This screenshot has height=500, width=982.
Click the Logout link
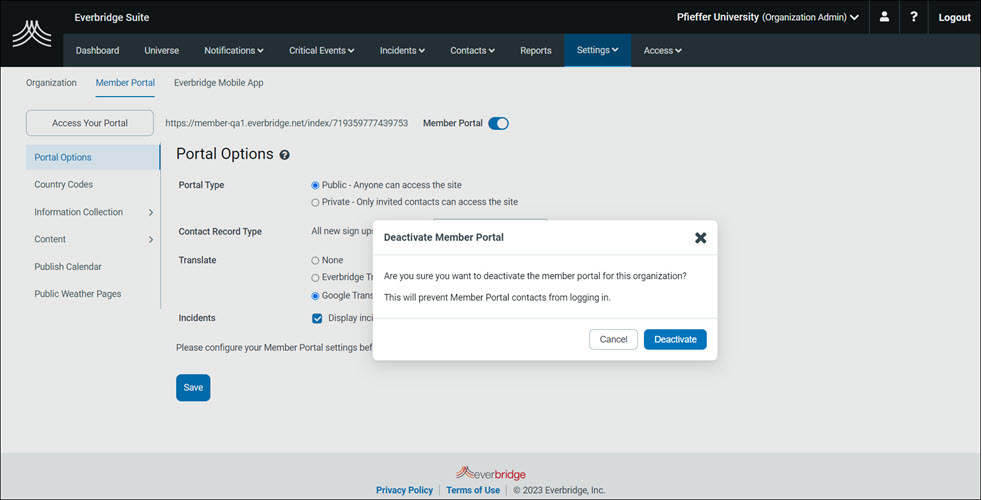point(954,18)
